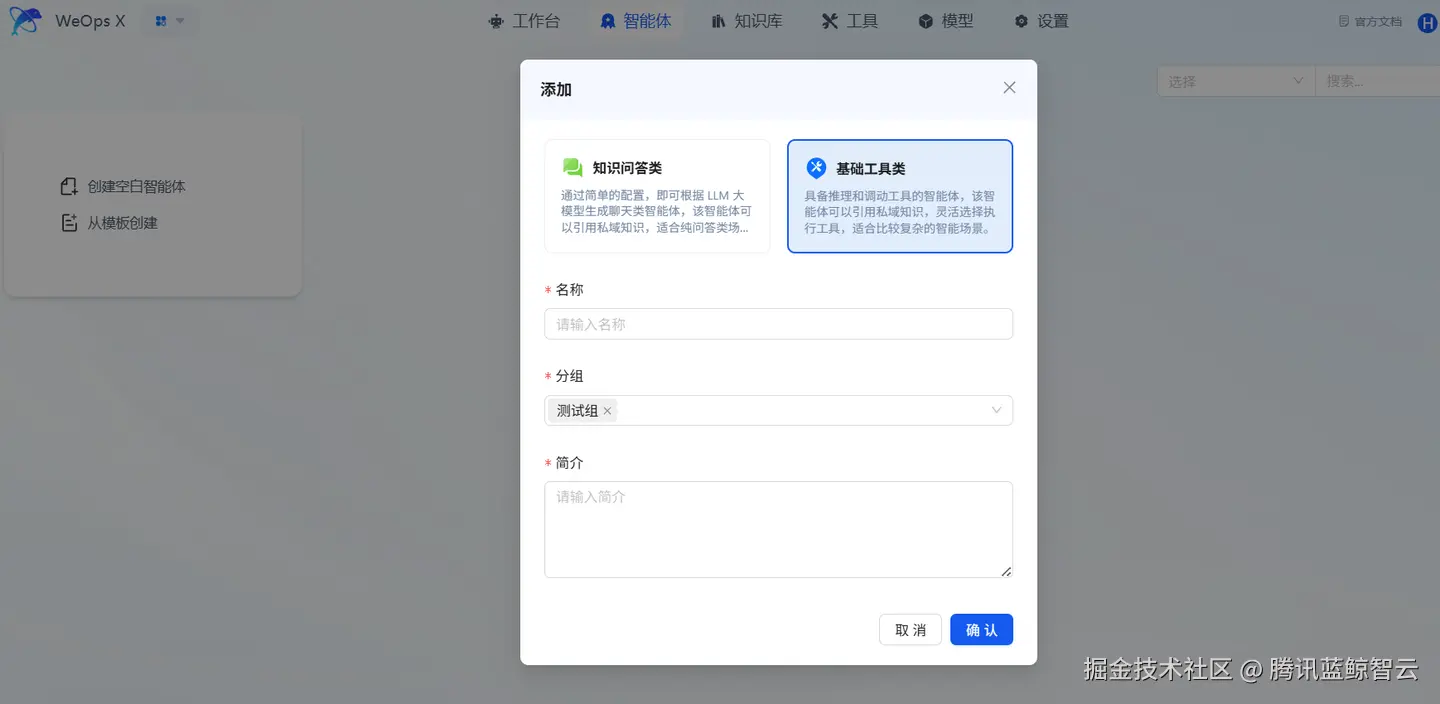This screenshot has height=704, width=1440.
Task: Click inside the 请输入名称 input field
Action: (778, 323)
